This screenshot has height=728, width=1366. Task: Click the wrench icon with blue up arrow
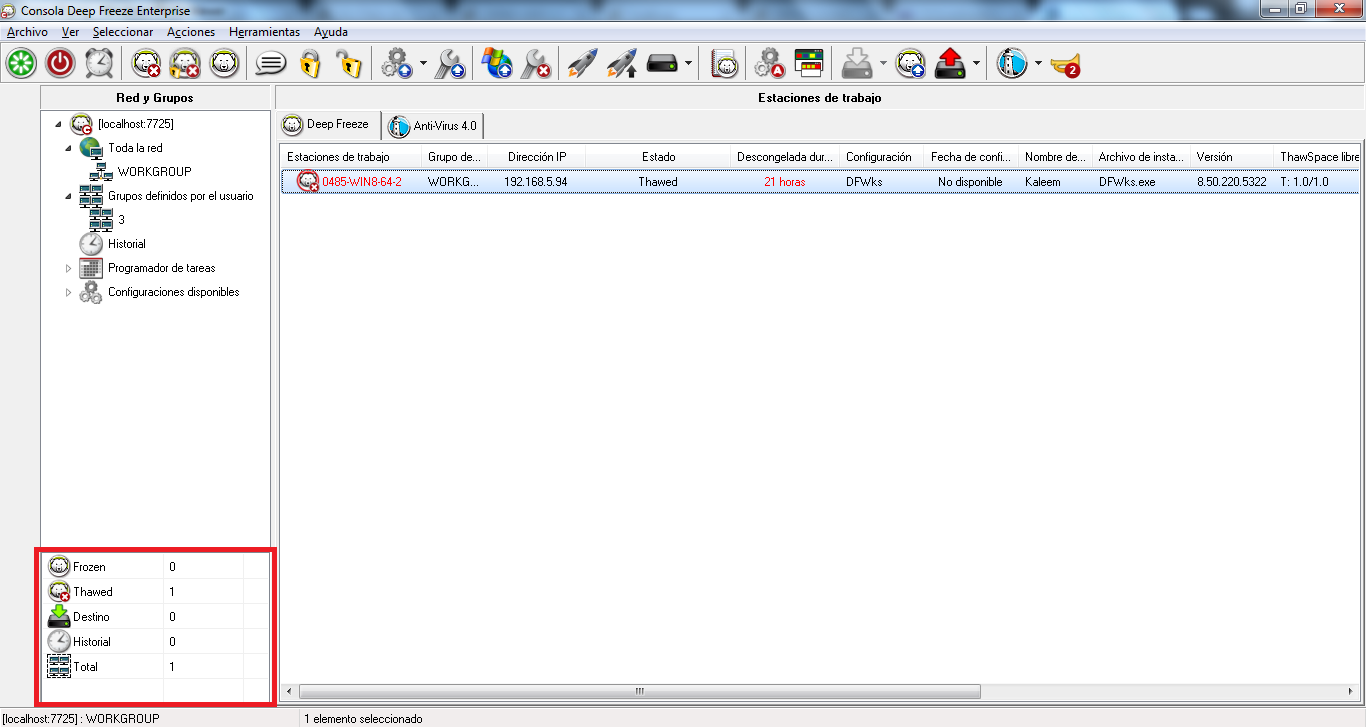449,64
